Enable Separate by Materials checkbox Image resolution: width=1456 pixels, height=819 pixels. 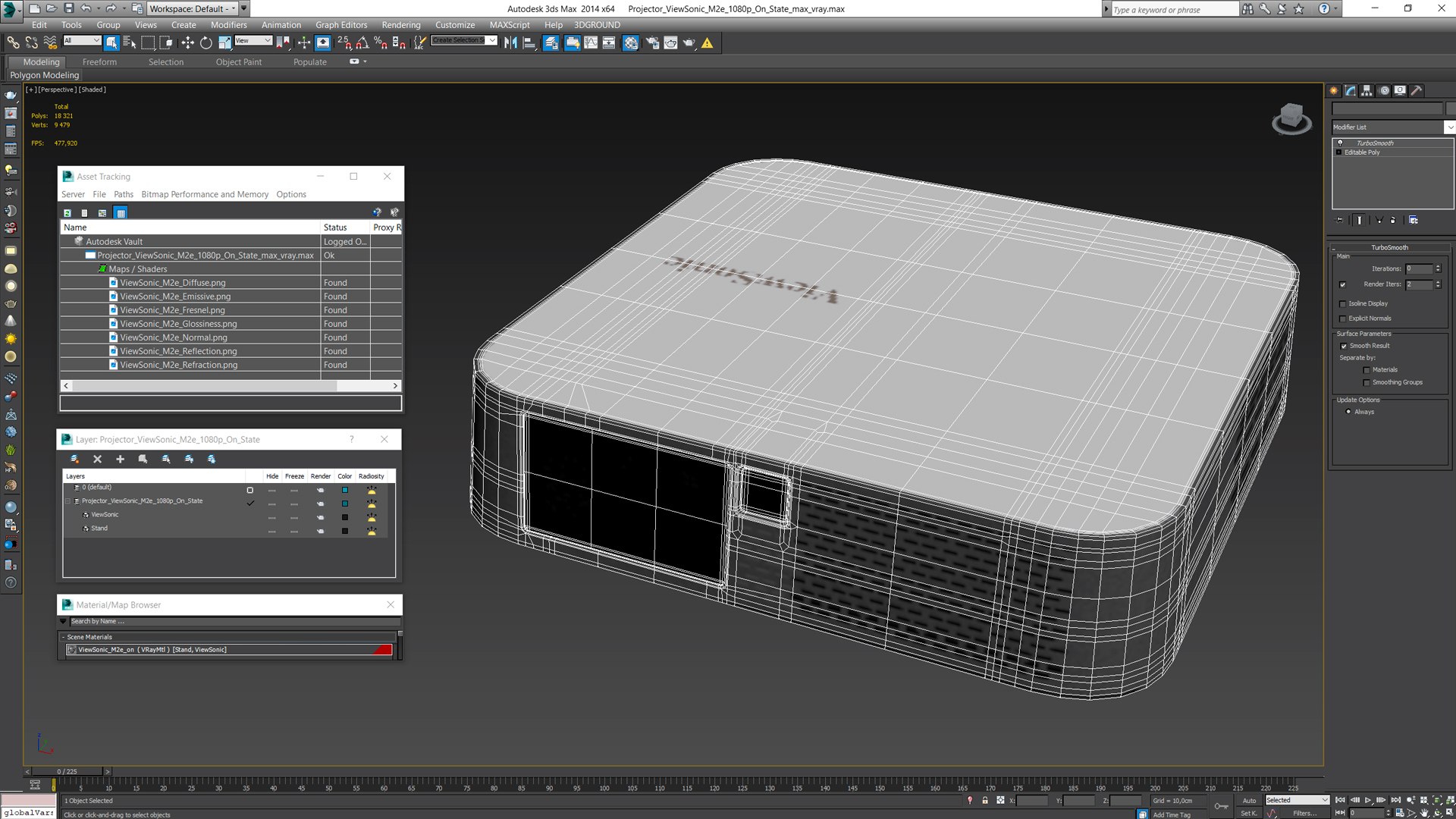(x=1367, y=370)
